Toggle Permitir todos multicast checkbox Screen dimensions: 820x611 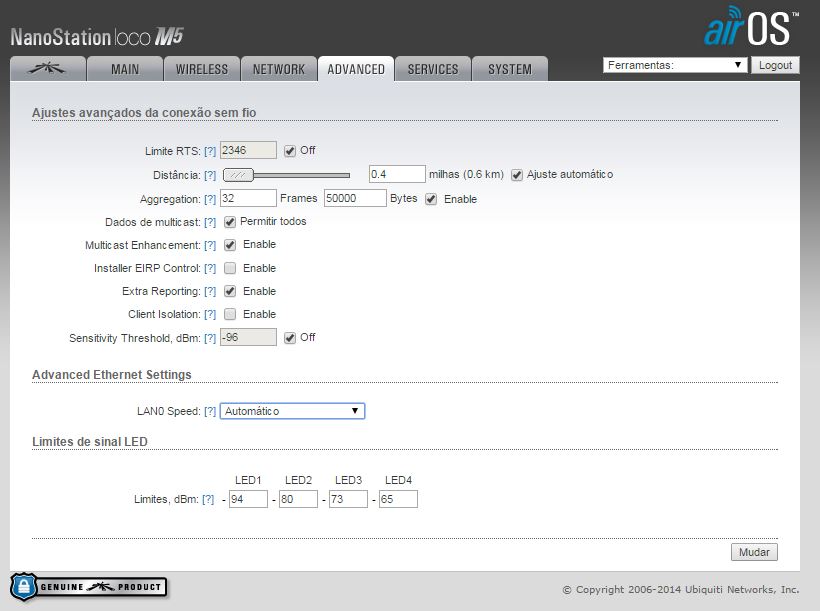(230, 222)
